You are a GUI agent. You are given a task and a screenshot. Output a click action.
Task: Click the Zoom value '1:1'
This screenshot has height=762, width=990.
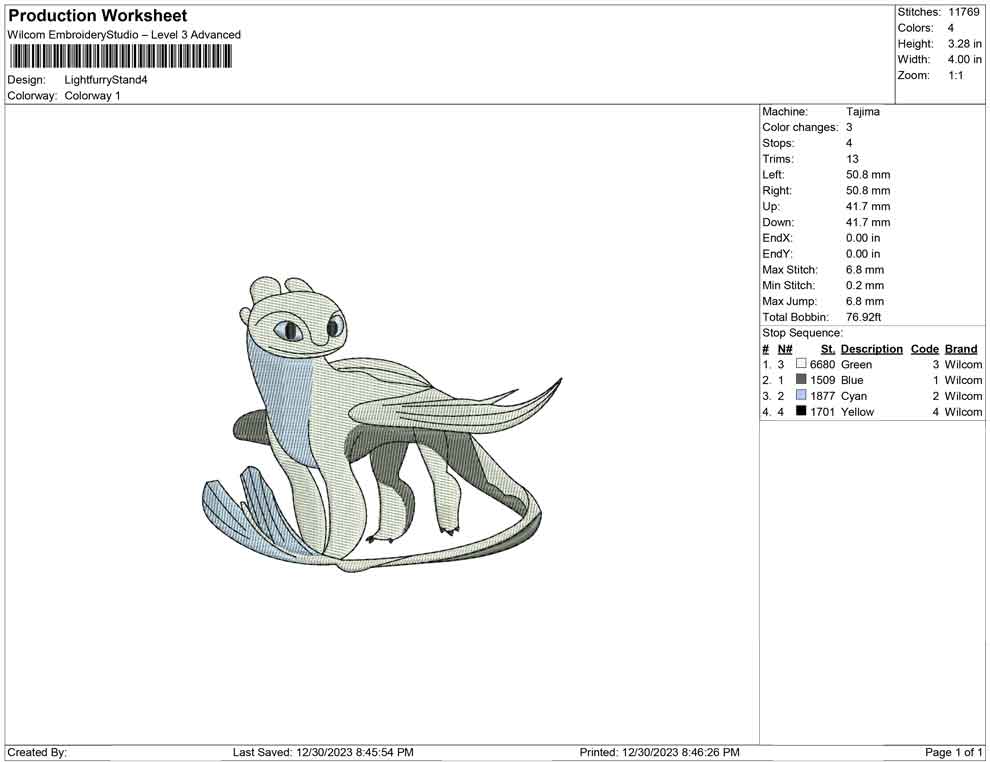pyautogui.click(x=956, y=75)
